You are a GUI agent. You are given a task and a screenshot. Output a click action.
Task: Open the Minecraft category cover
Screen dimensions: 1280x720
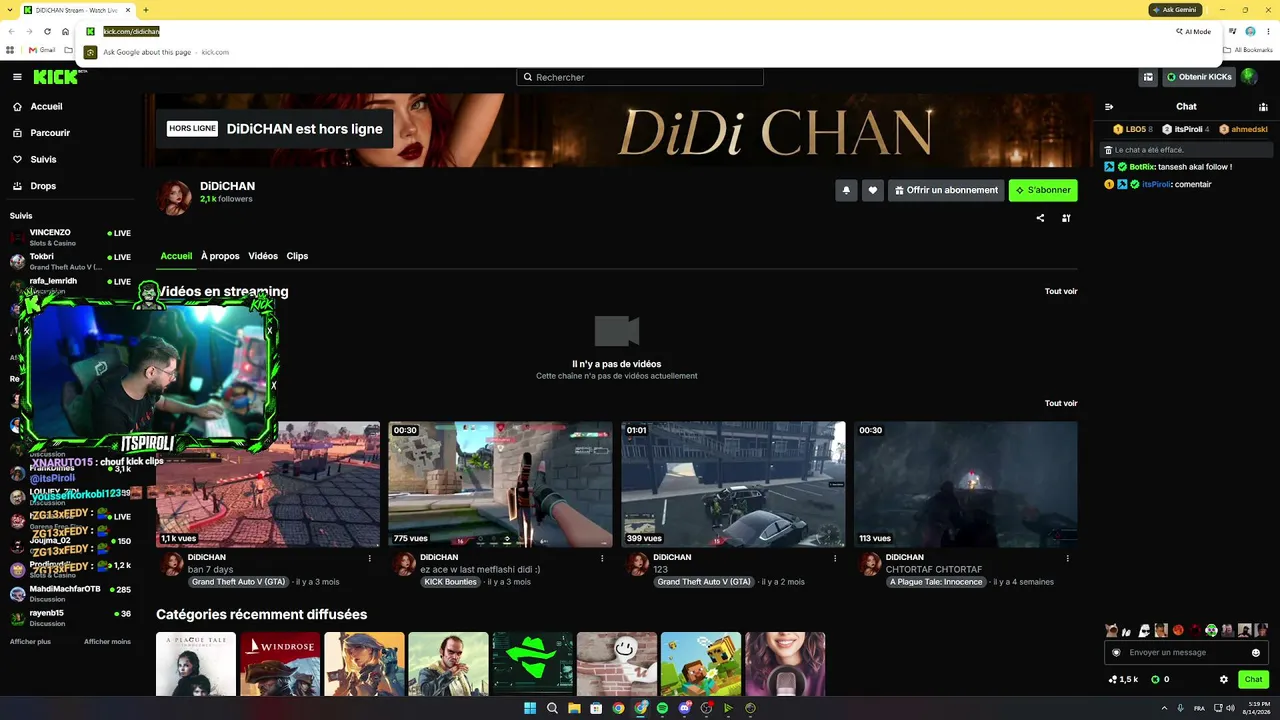pos(701,664)
